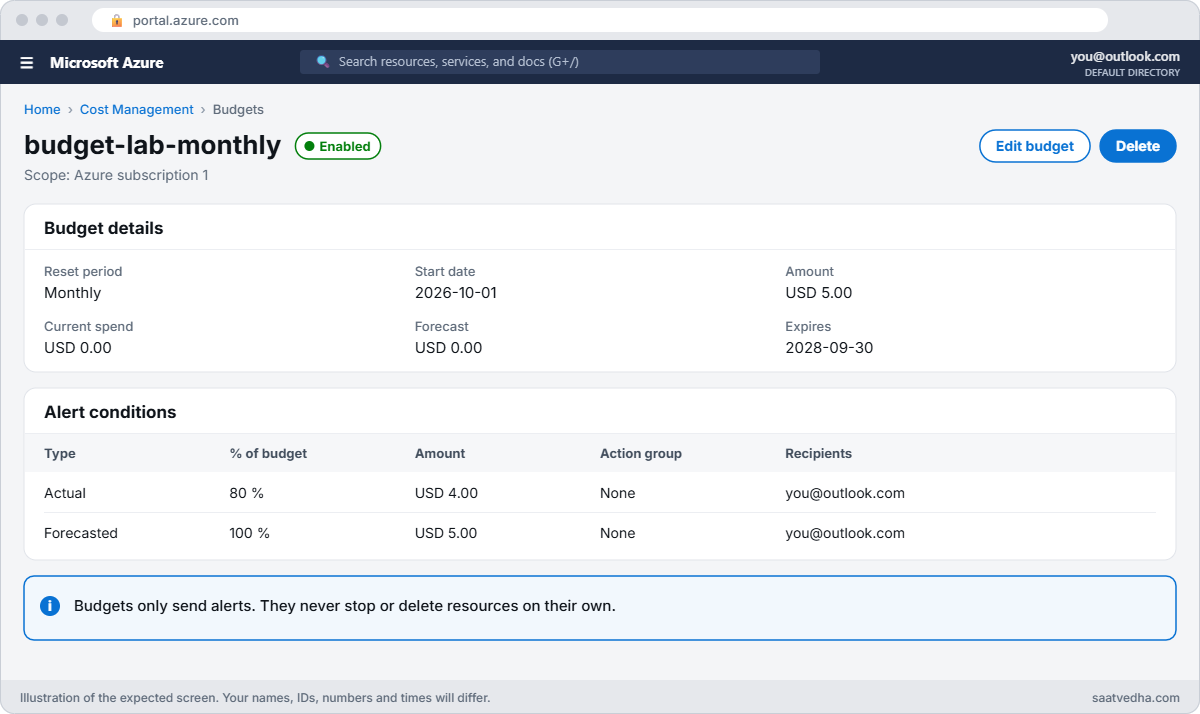Viewport: 1200px width, 714px height.
Task: Click None action group in Forecasted row
Action: pos(618,533)
